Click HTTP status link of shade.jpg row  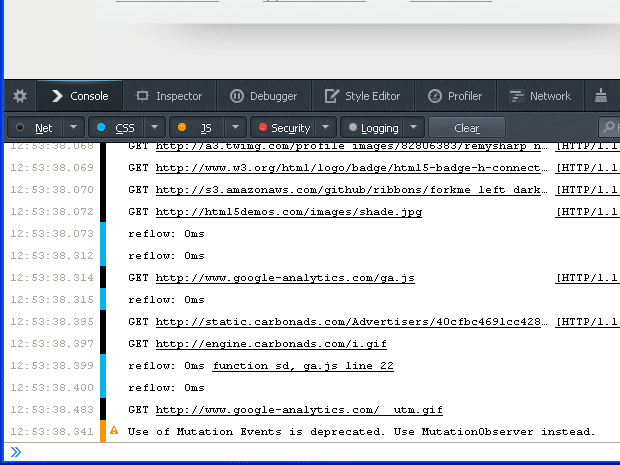point(587,212)
